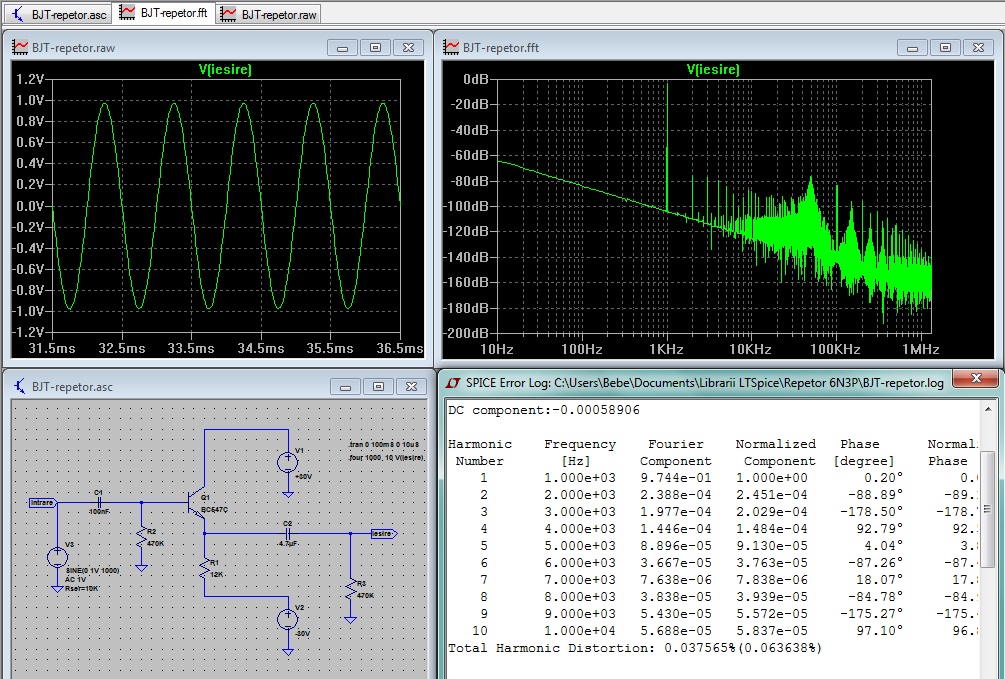
Task: Close the BJT-repetor.asc schematic window
Action: click(x=411, y=387)
